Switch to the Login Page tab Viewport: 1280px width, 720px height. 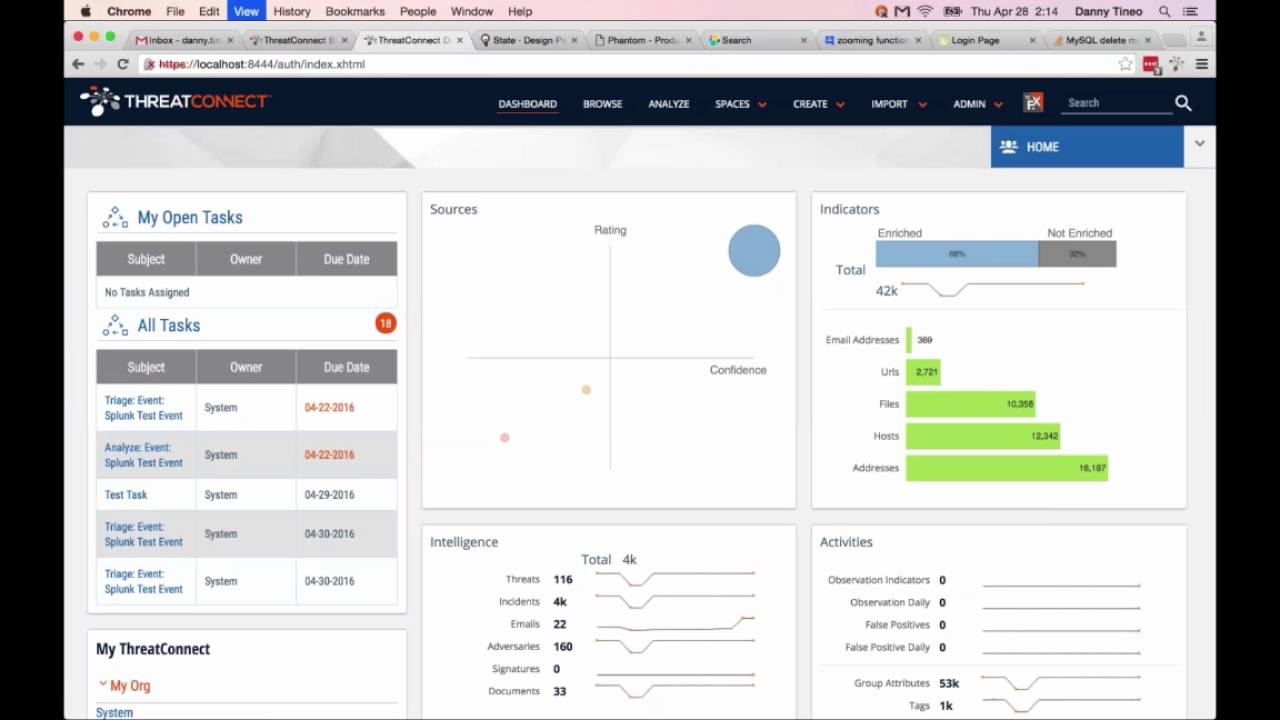(x=985, y=40)
